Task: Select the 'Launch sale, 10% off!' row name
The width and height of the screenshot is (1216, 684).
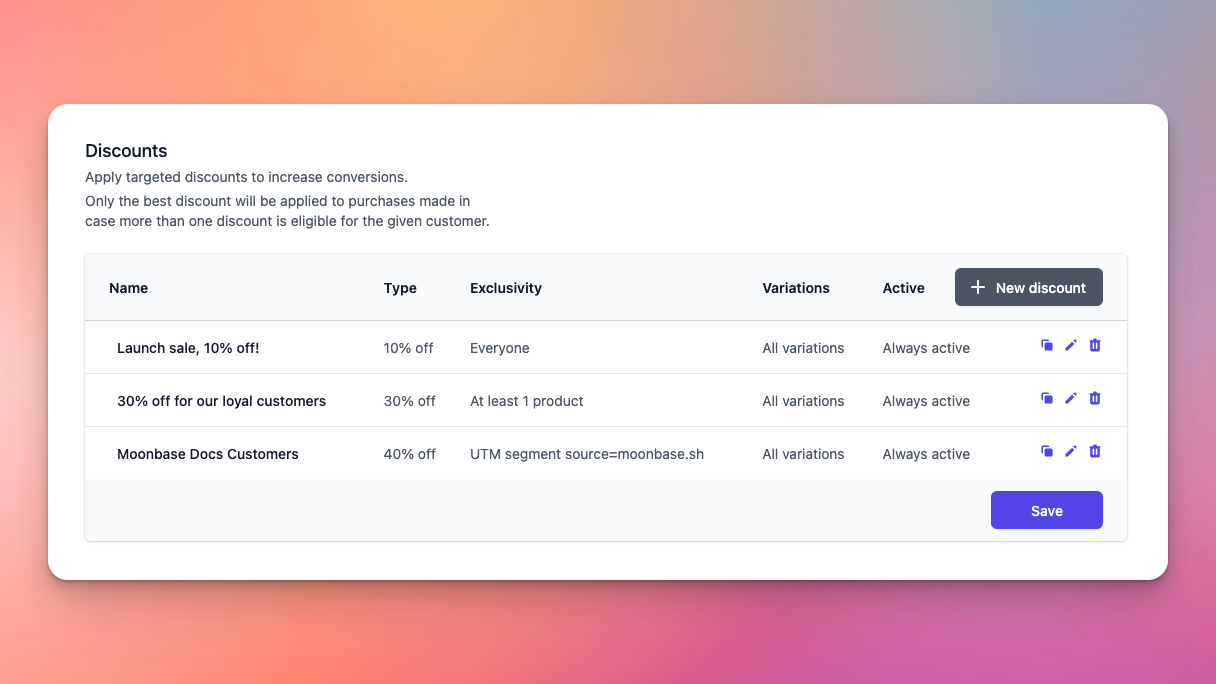Action: click(188, 348)
